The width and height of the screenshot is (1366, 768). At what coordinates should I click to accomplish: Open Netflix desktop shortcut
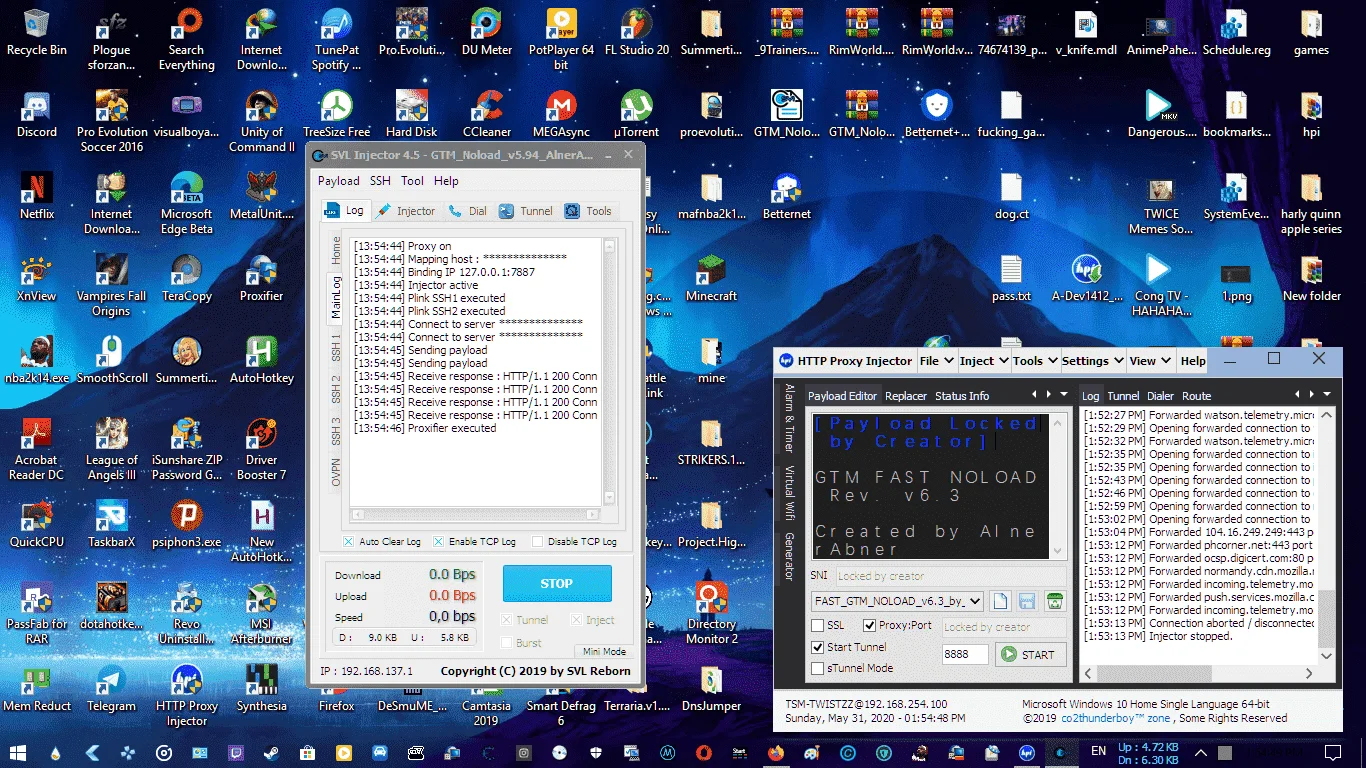[x=37, y=196]
